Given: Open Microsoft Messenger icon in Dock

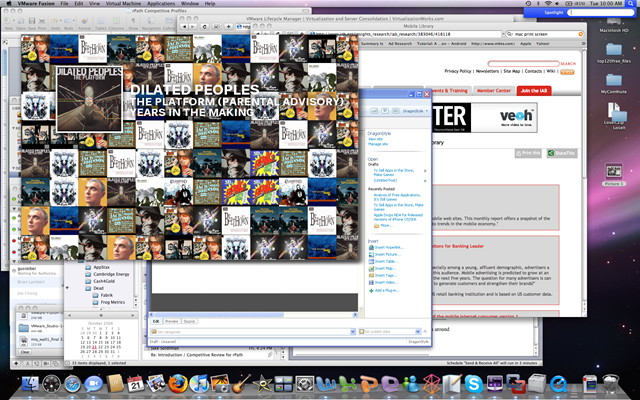Looking at the screenshot, I should (411, 384).
